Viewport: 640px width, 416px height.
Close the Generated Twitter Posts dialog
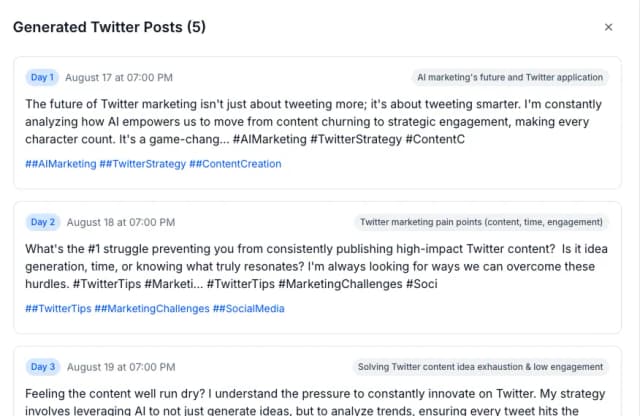tap(608, 27)
